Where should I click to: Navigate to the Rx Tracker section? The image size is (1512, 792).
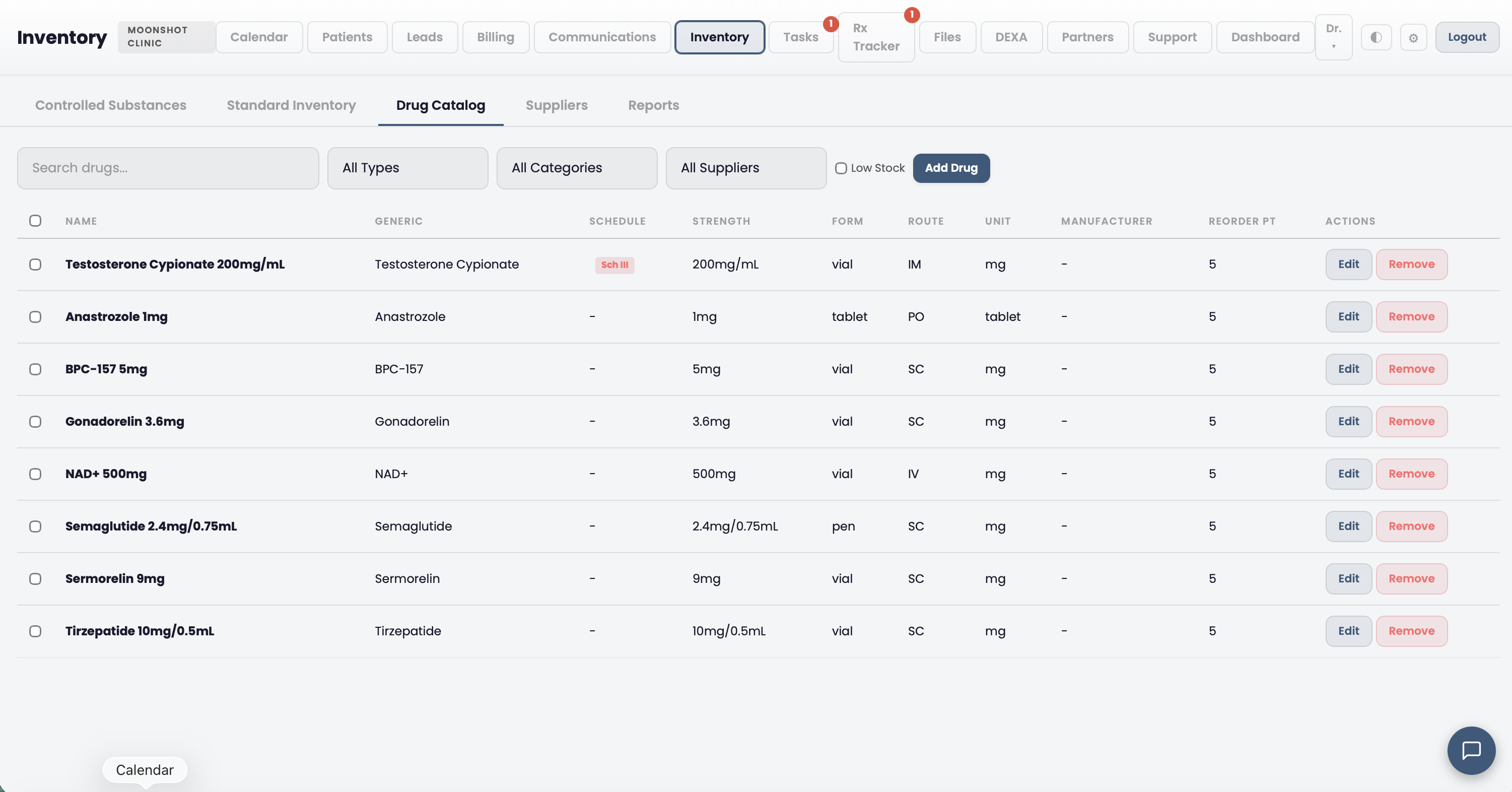(876, 37)
